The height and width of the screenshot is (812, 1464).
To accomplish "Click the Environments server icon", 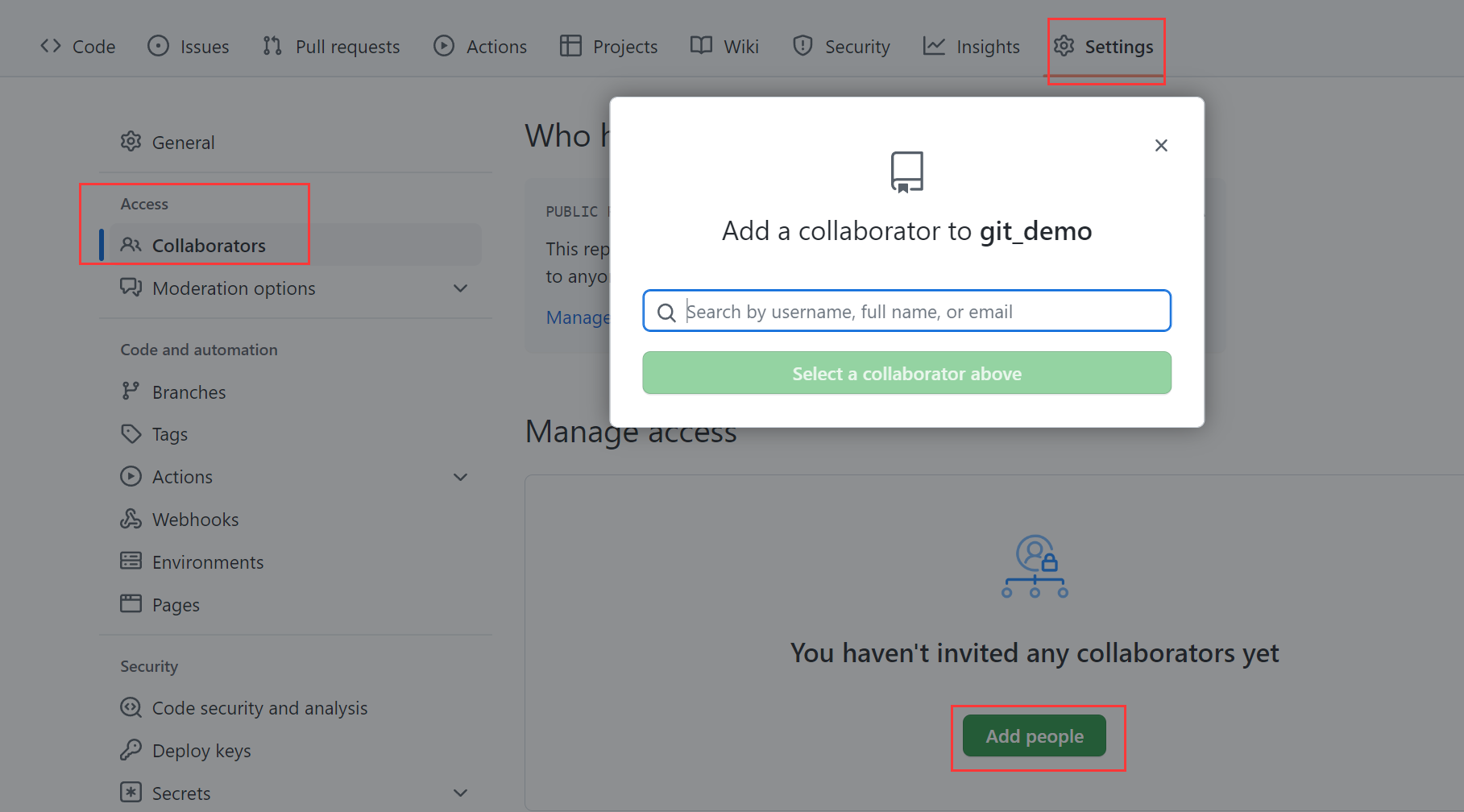I will (131, 561).
